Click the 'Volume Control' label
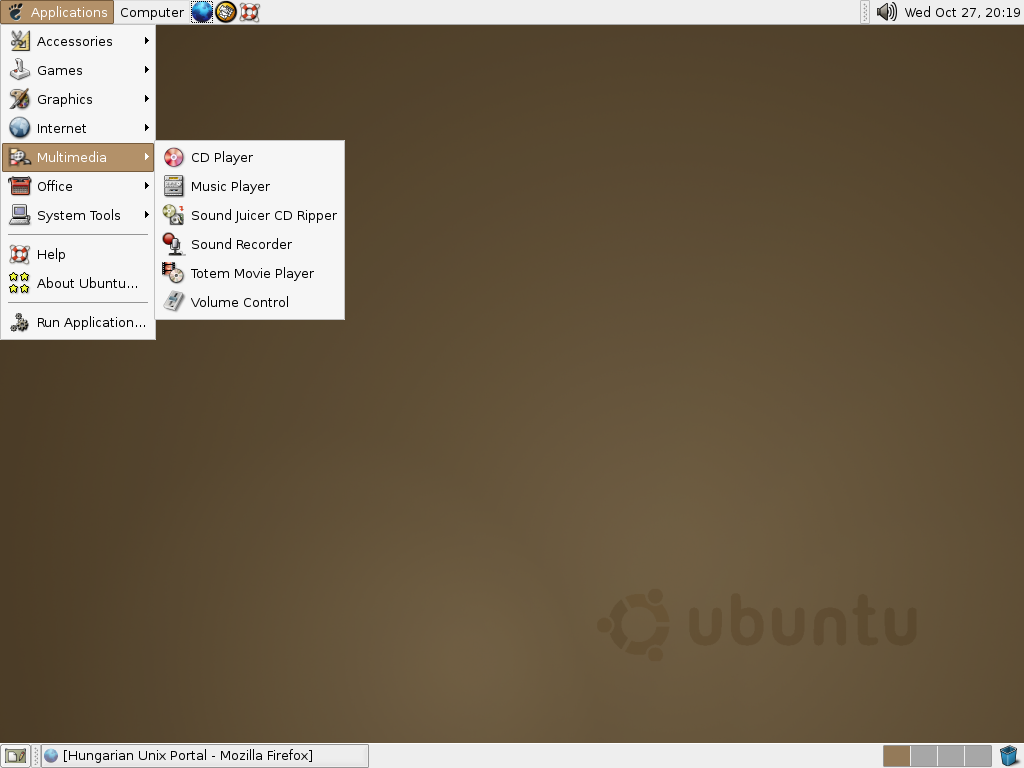This screenshot has height=768, width=1024. (x=240, y=302)
